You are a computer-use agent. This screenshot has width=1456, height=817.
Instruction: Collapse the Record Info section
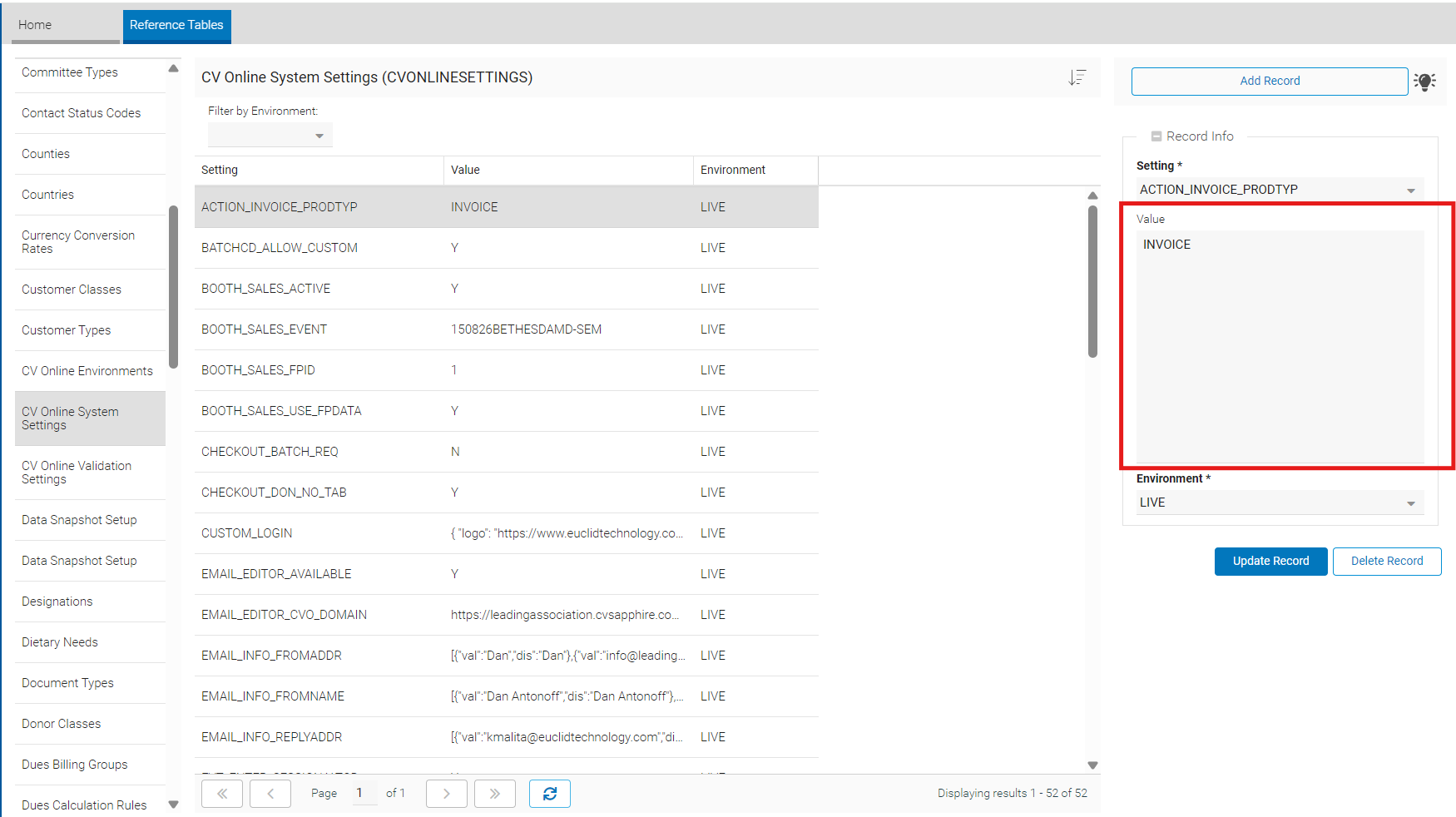[1156, 136]
